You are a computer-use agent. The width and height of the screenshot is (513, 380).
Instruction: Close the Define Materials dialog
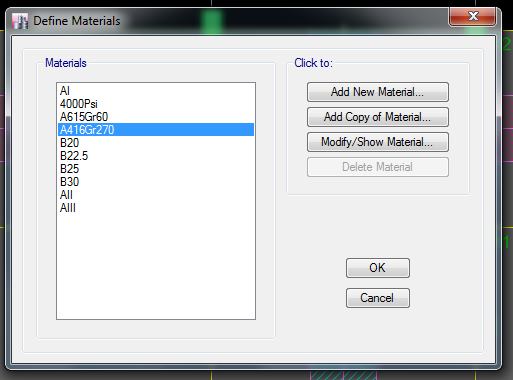pos(473,16)
